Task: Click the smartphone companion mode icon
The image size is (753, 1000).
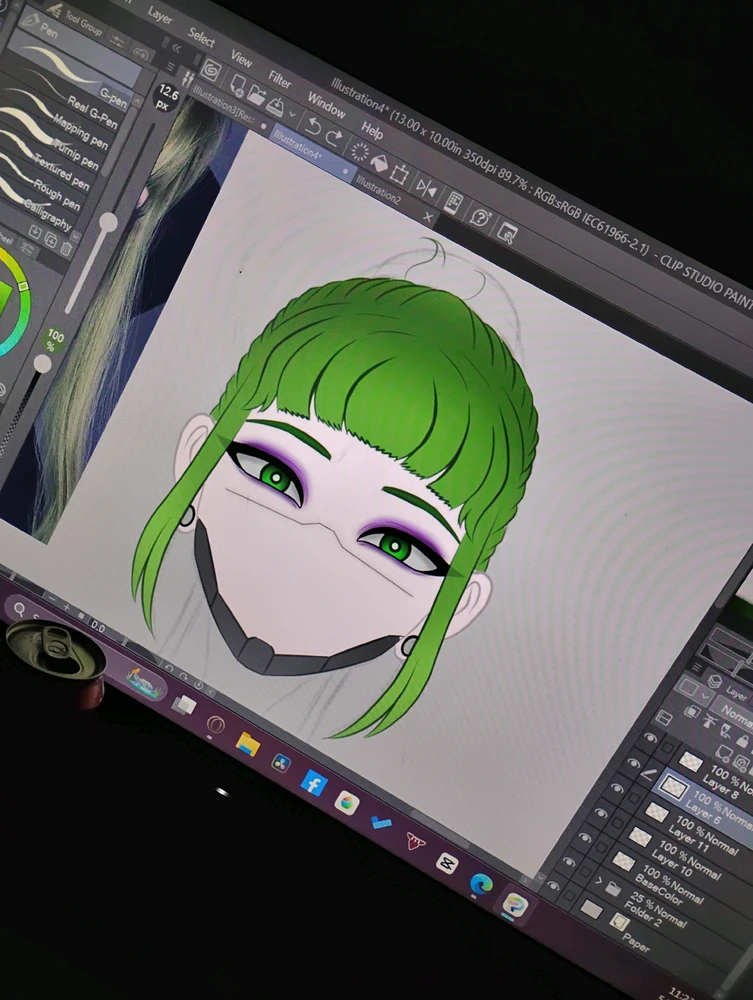Action: 453,203
